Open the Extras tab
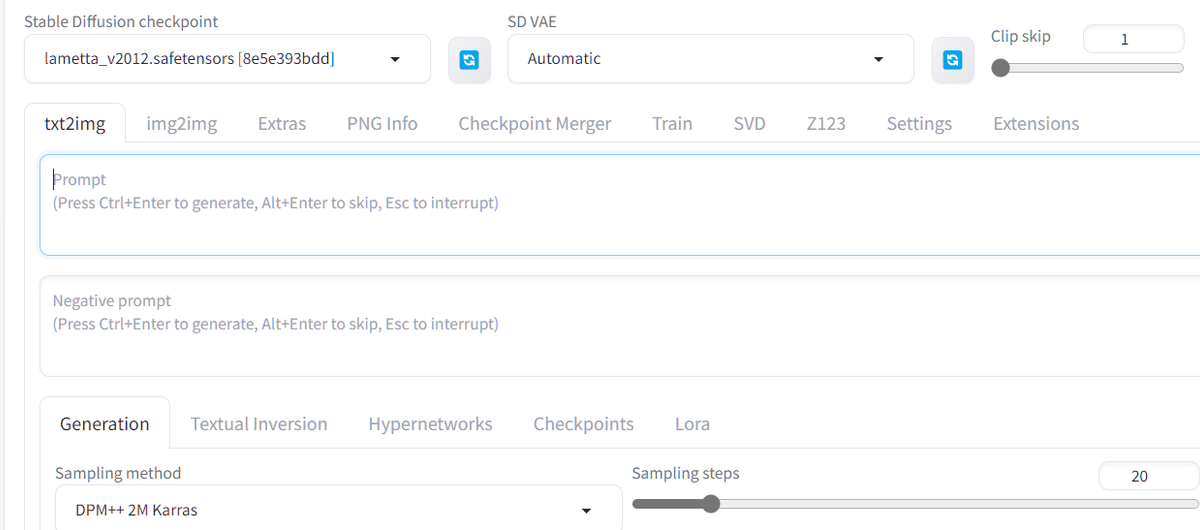1200x530 pixels. [x=282, y=123]
